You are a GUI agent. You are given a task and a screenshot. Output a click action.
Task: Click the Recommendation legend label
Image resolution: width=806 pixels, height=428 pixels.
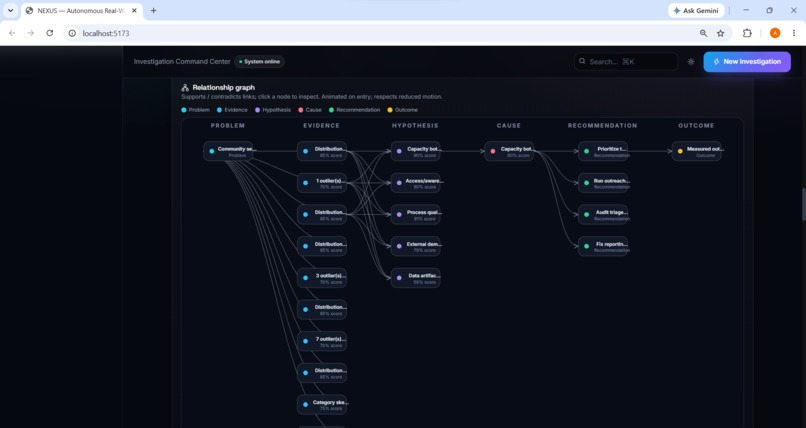click(x=358, y=110)
